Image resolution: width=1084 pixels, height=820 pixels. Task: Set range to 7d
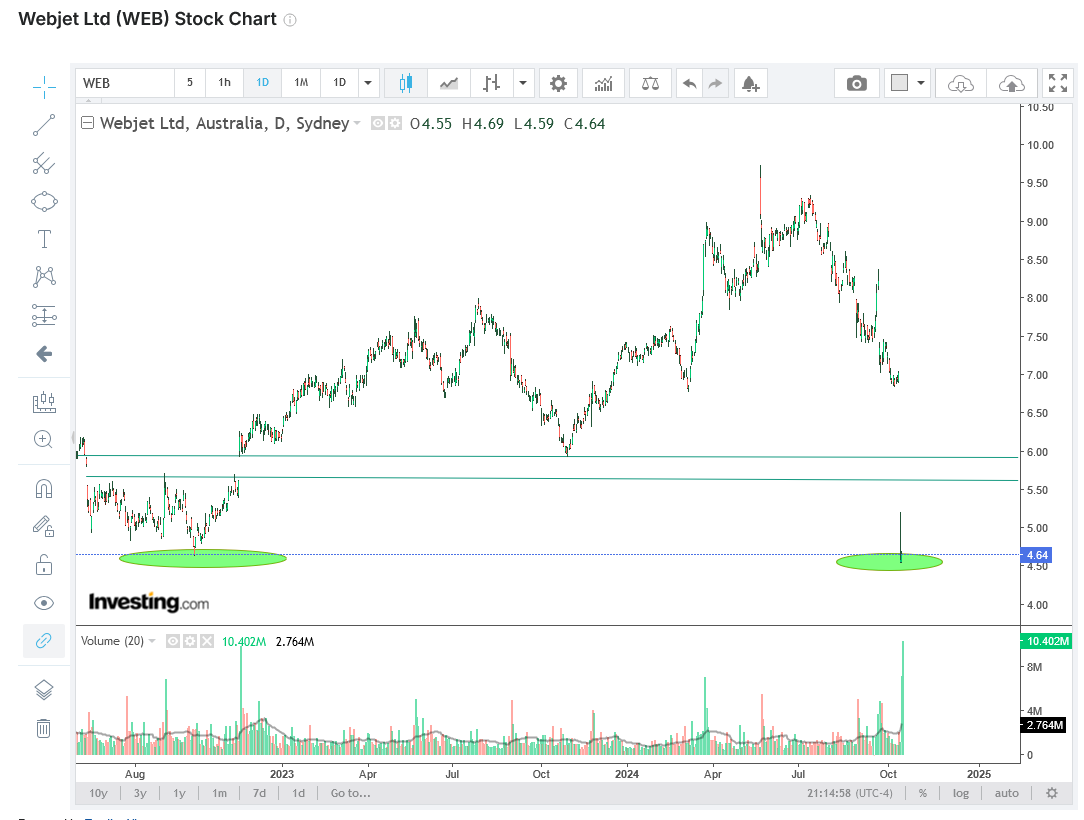coord(259,793)
